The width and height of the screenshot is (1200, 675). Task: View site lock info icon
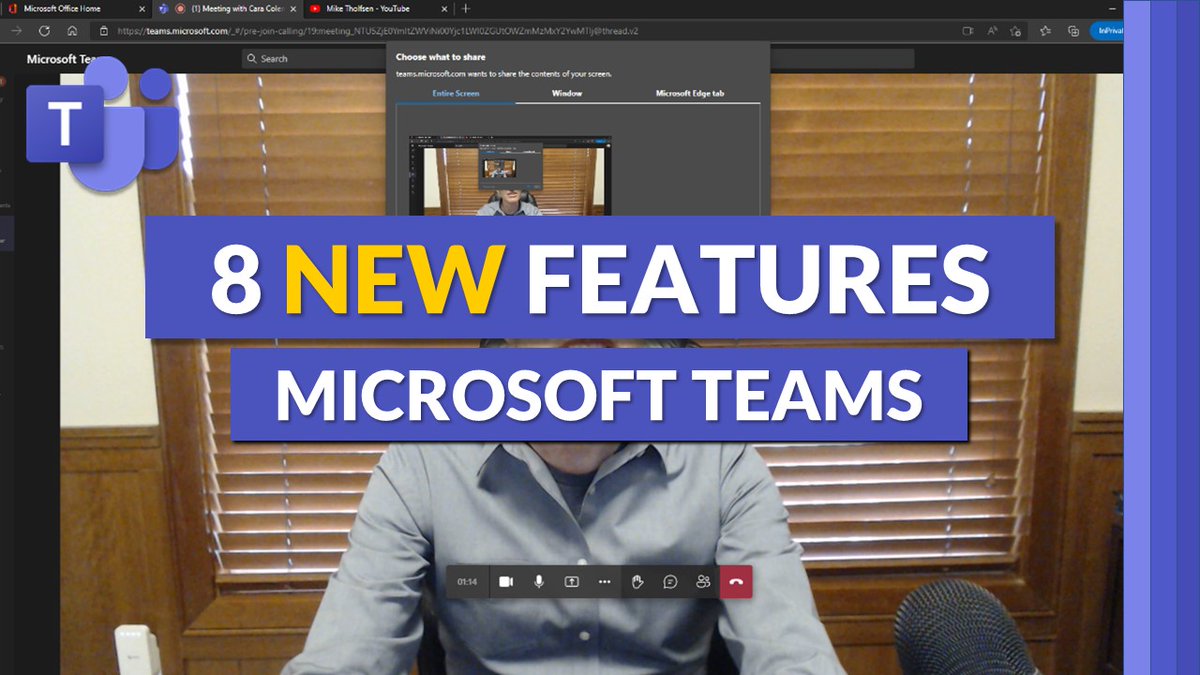(104, 31)
